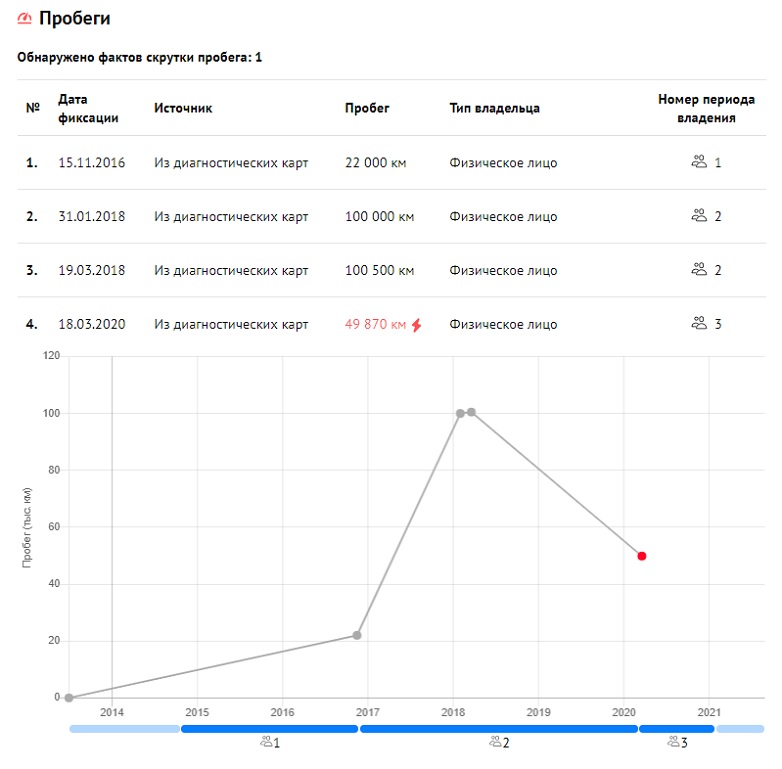This screenshot has width=782, height=769.
Task: Click the third ownership period blue bar
Action: pos(677,729)
